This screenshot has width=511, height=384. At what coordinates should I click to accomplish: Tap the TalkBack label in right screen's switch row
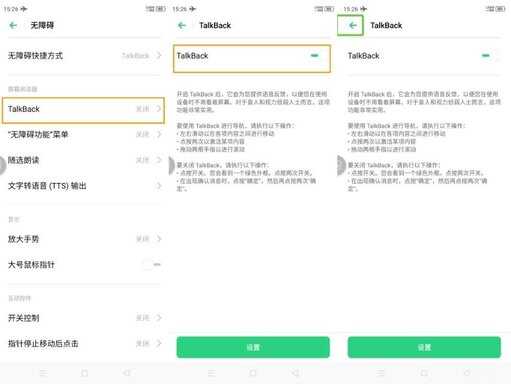pyautogui.click(x=364, y=56)
